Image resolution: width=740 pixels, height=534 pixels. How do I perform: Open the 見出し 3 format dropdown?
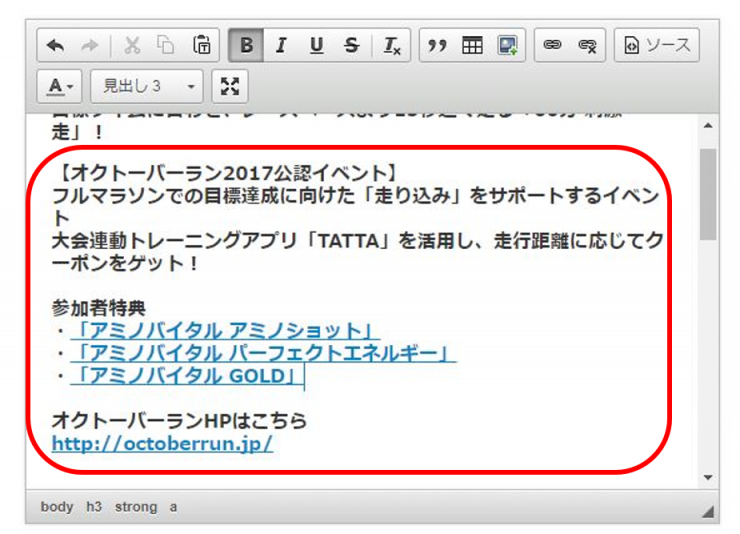(147, 86)
